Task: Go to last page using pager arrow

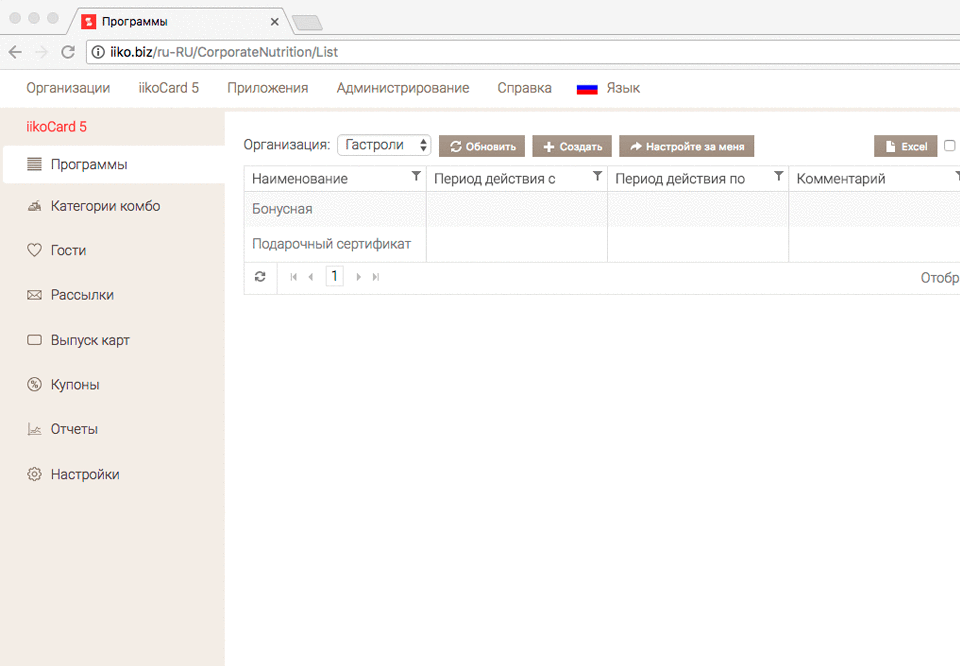Action: [x=376, y=277]
